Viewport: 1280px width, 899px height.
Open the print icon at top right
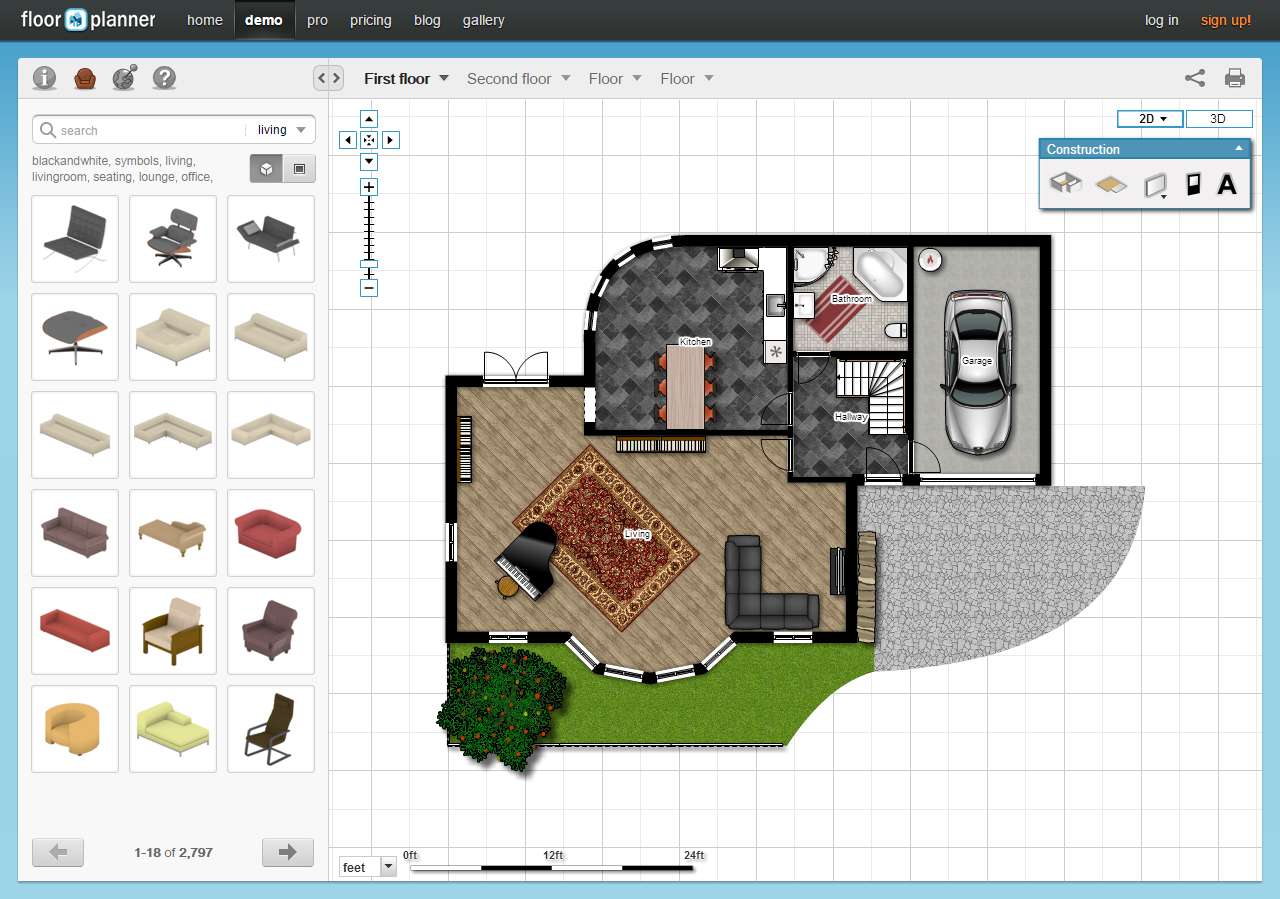pyautogui.click(x=1234, y=77)
